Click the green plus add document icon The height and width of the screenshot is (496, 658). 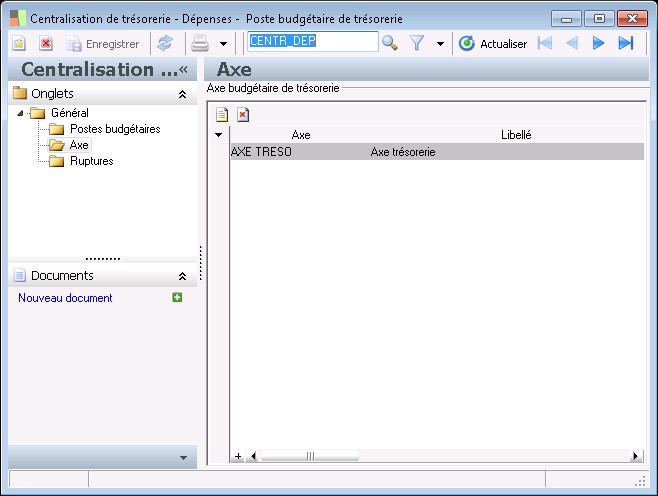(177, 298)
